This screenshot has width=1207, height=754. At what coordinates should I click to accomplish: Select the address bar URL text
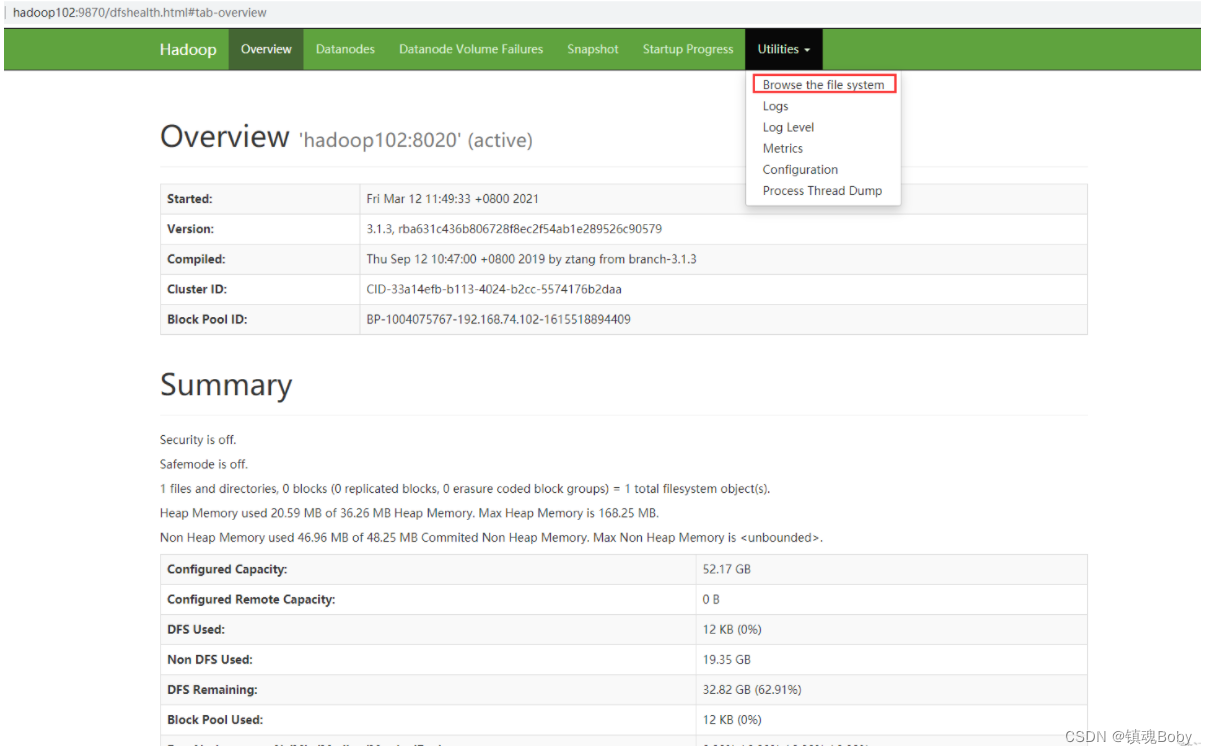click(137, 12)
